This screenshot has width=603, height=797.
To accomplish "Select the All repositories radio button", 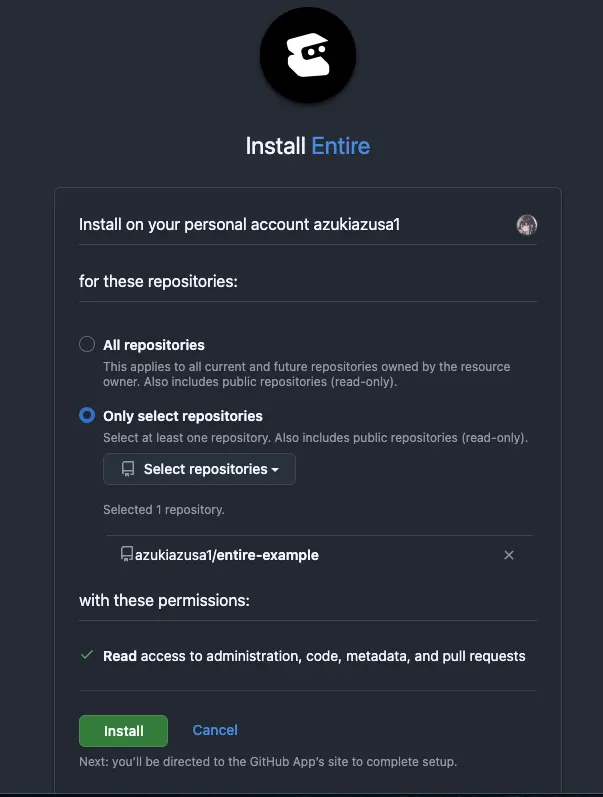I will (87, 344).
